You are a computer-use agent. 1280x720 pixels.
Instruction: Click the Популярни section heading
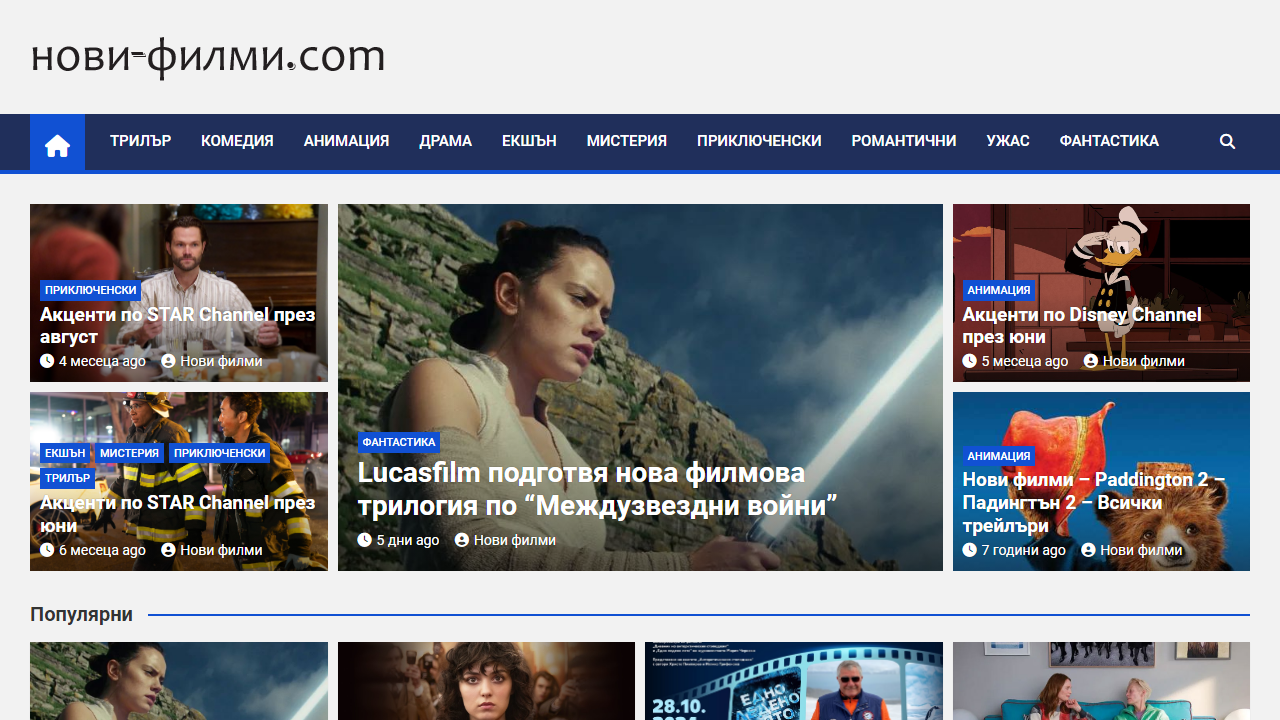(81, 614)
